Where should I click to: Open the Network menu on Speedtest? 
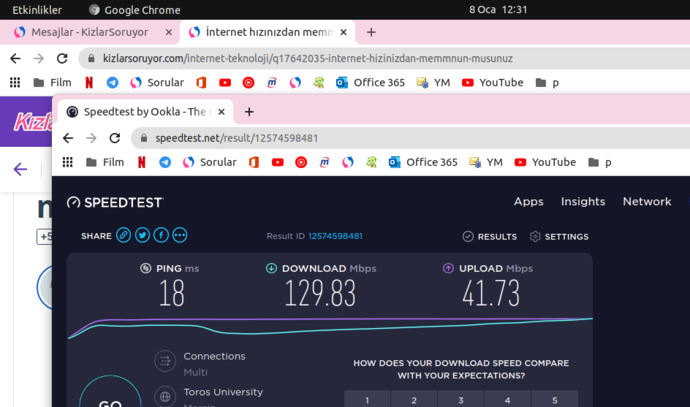647,202
